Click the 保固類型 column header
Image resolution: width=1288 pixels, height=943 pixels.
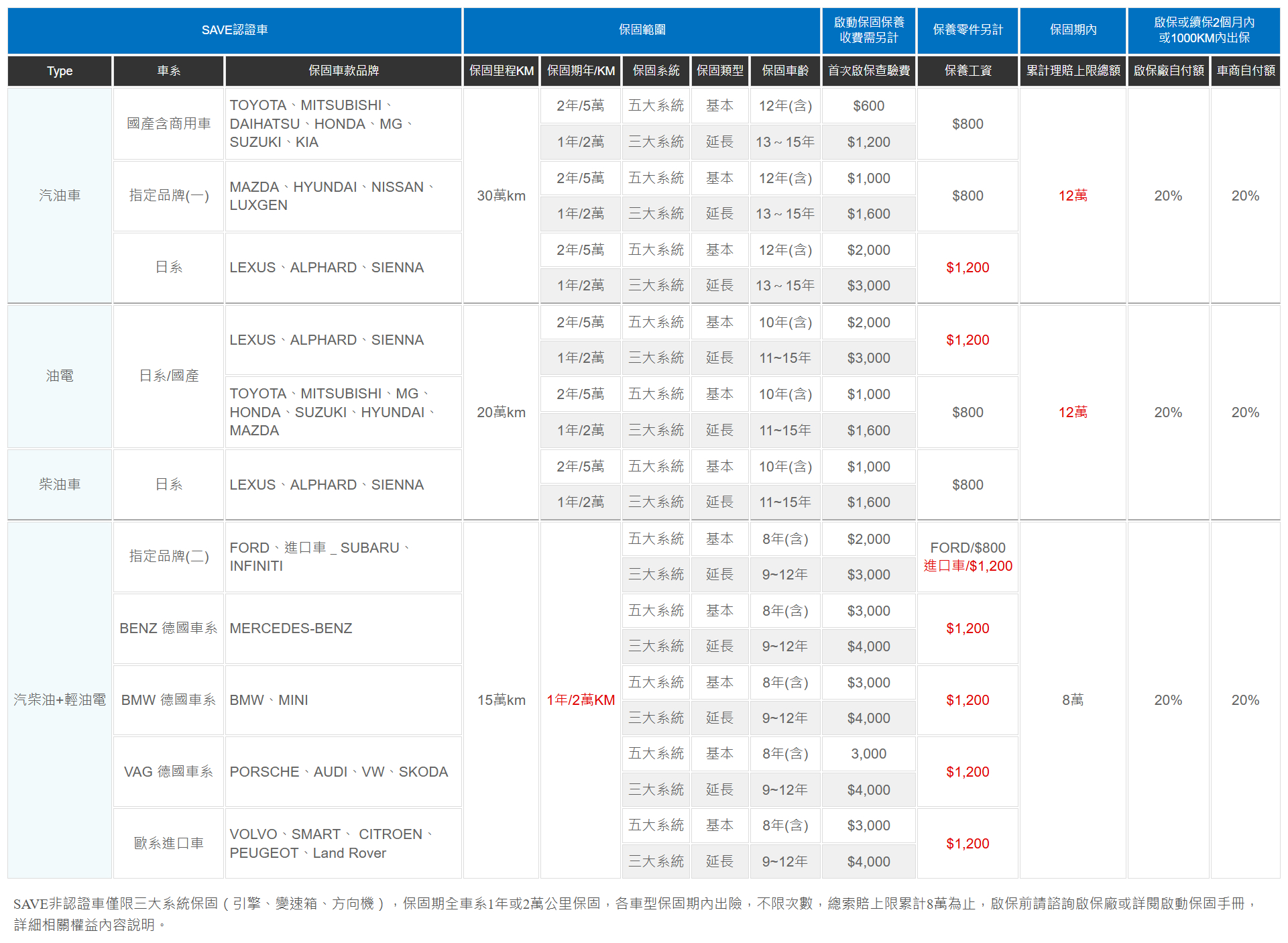click(720, 71)
